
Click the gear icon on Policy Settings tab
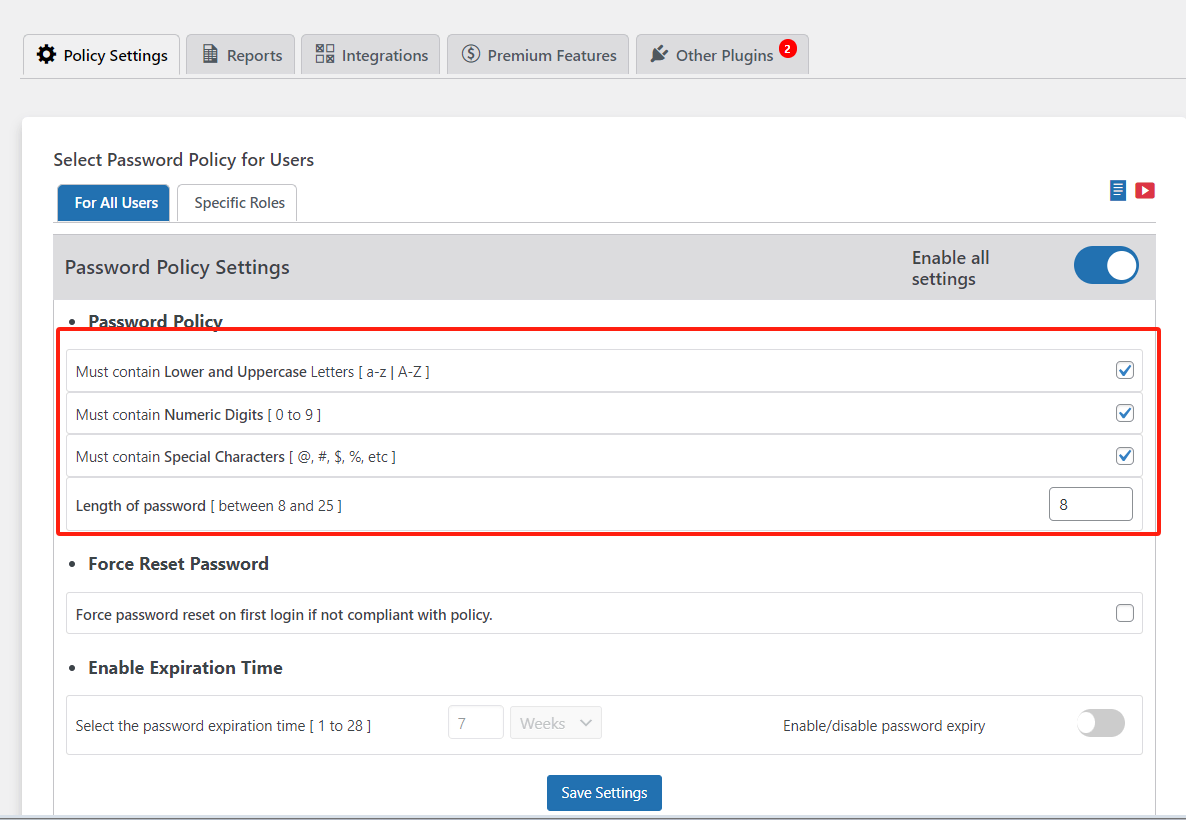[x=46, y=55]
